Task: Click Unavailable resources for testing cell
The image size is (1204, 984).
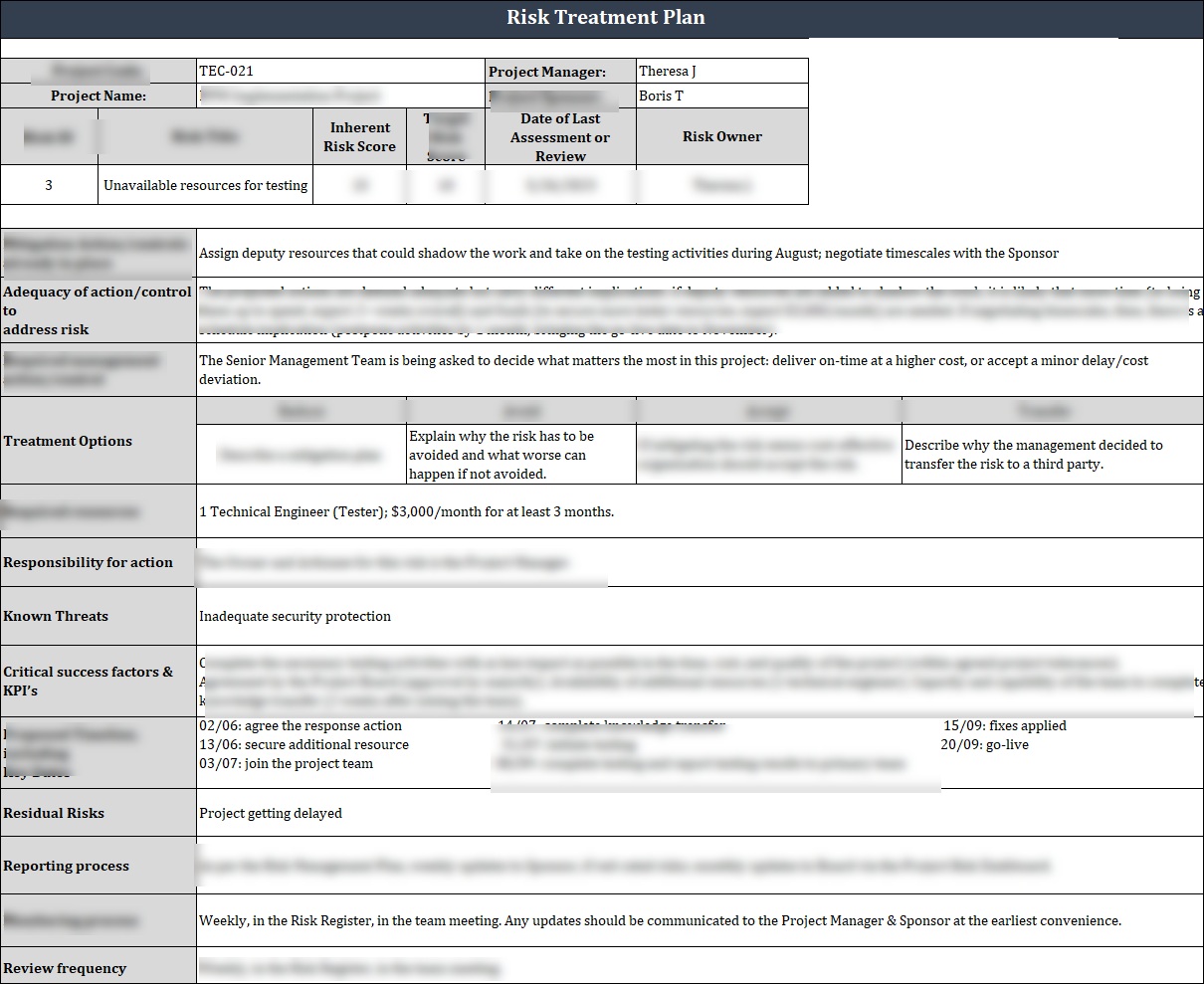Action: (205, 185)
